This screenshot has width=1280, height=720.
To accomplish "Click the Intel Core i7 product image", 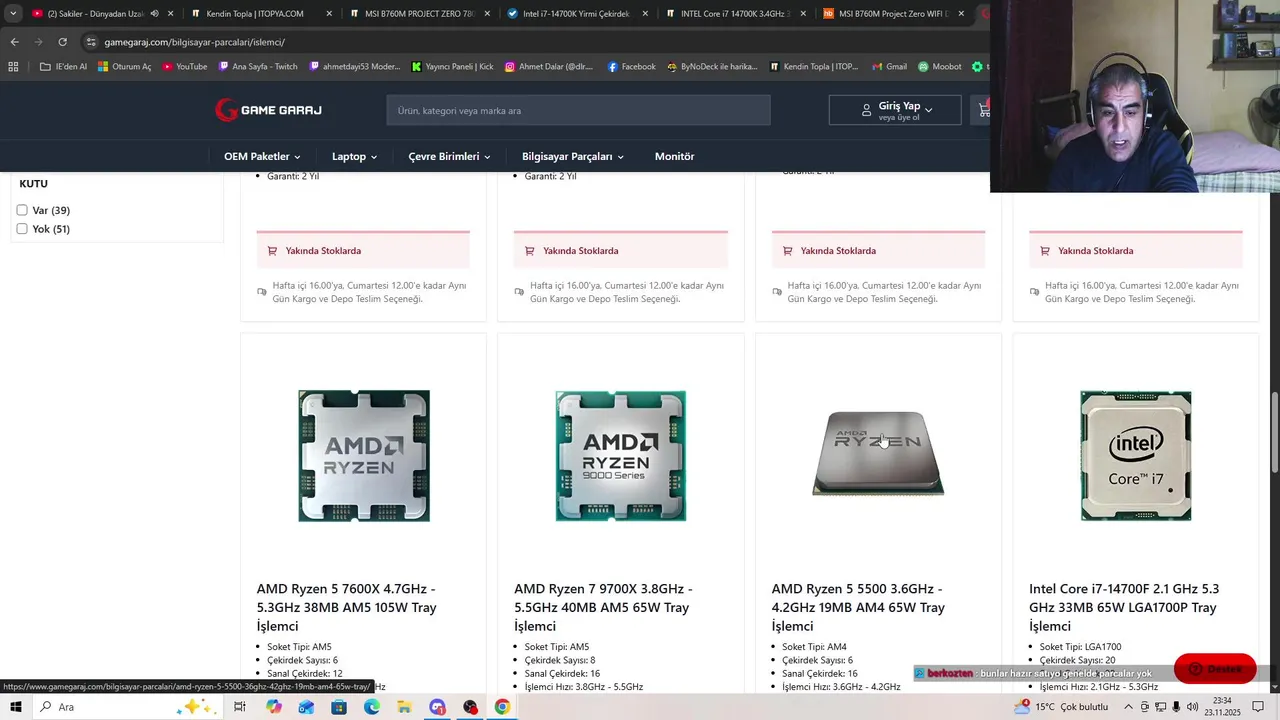I will pyautogui.click(x=1136, y=456).
